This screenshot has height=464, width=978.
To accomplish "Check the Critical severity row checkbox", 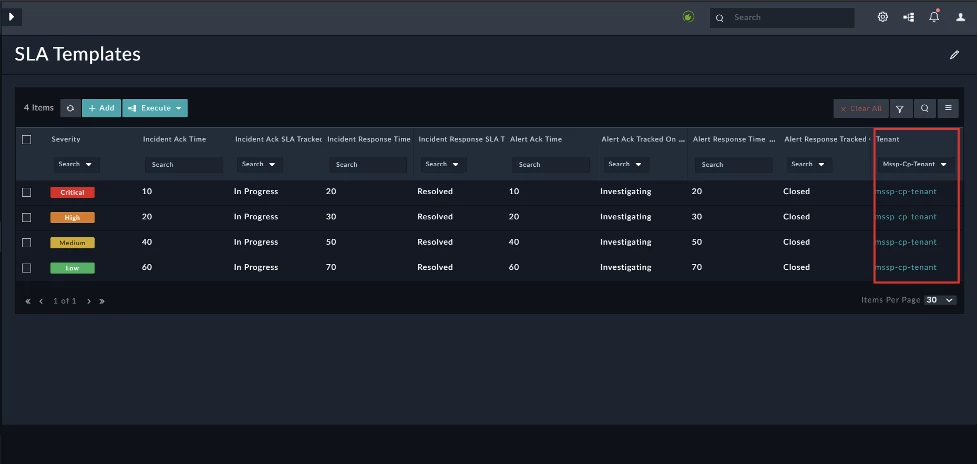I will pyautogui.click(x=26, y=192).
